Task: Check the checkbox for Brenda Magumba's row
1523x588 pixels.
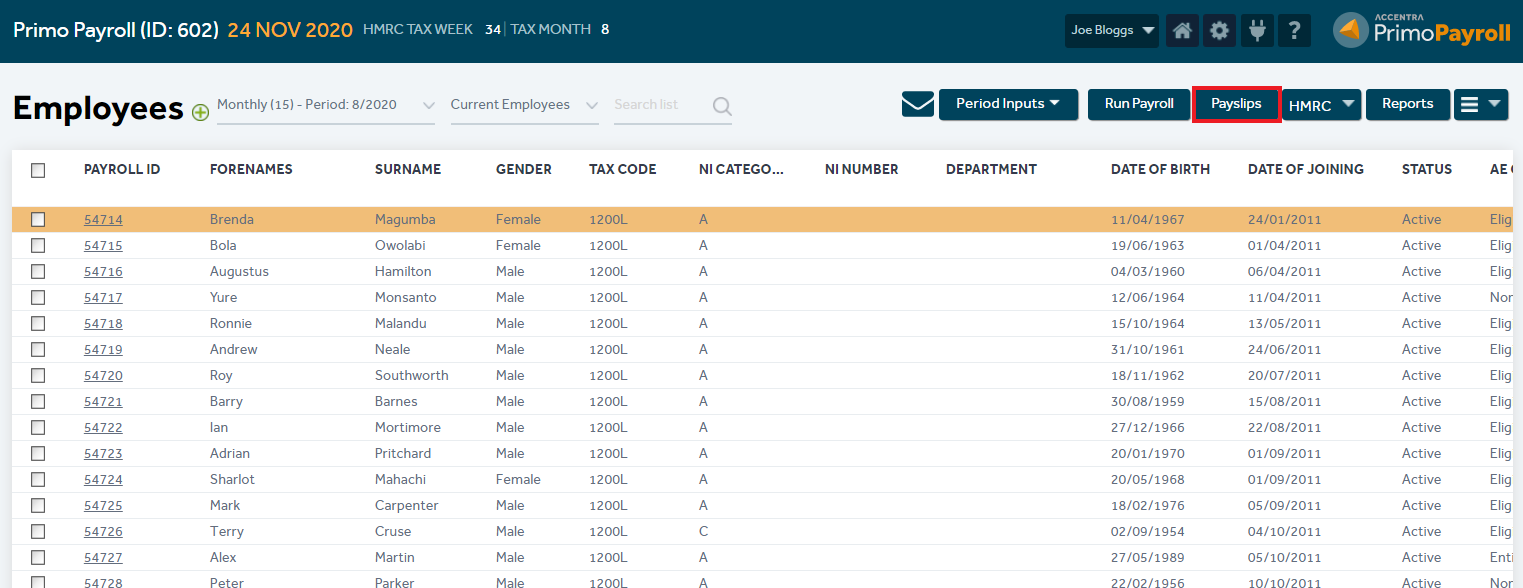Action: [x=38, y=219]
